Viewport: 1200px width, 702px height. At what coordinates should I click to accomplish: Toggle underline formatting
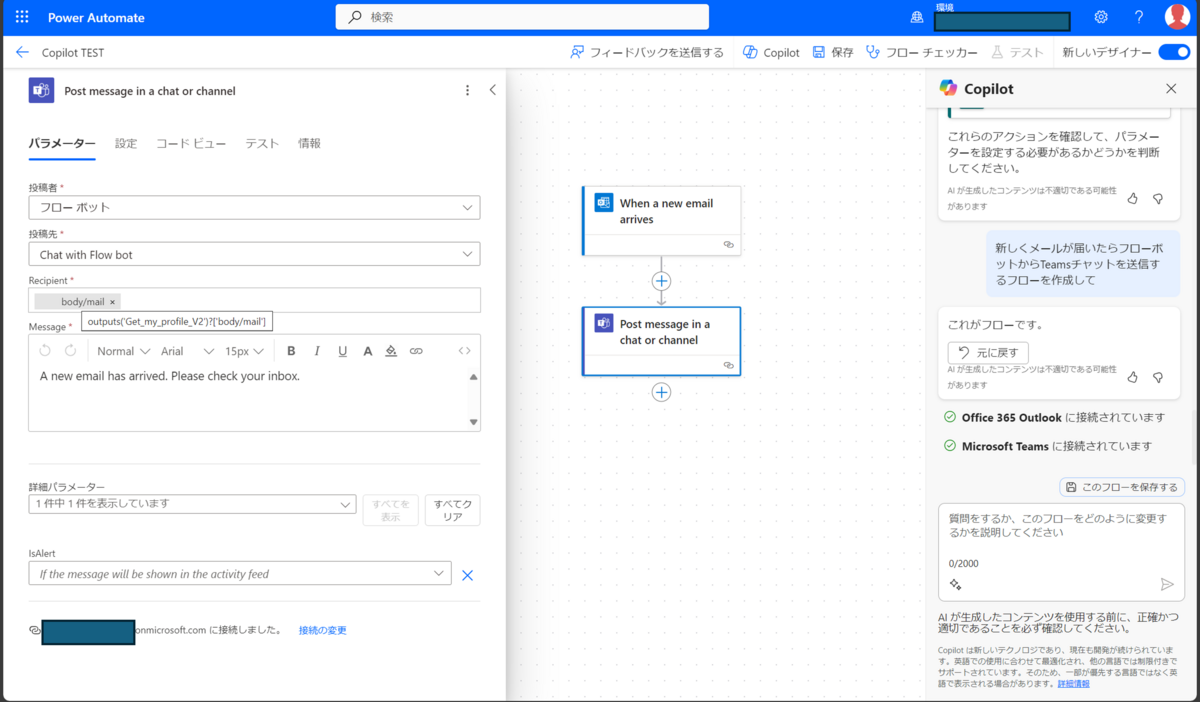coord(343,351)
